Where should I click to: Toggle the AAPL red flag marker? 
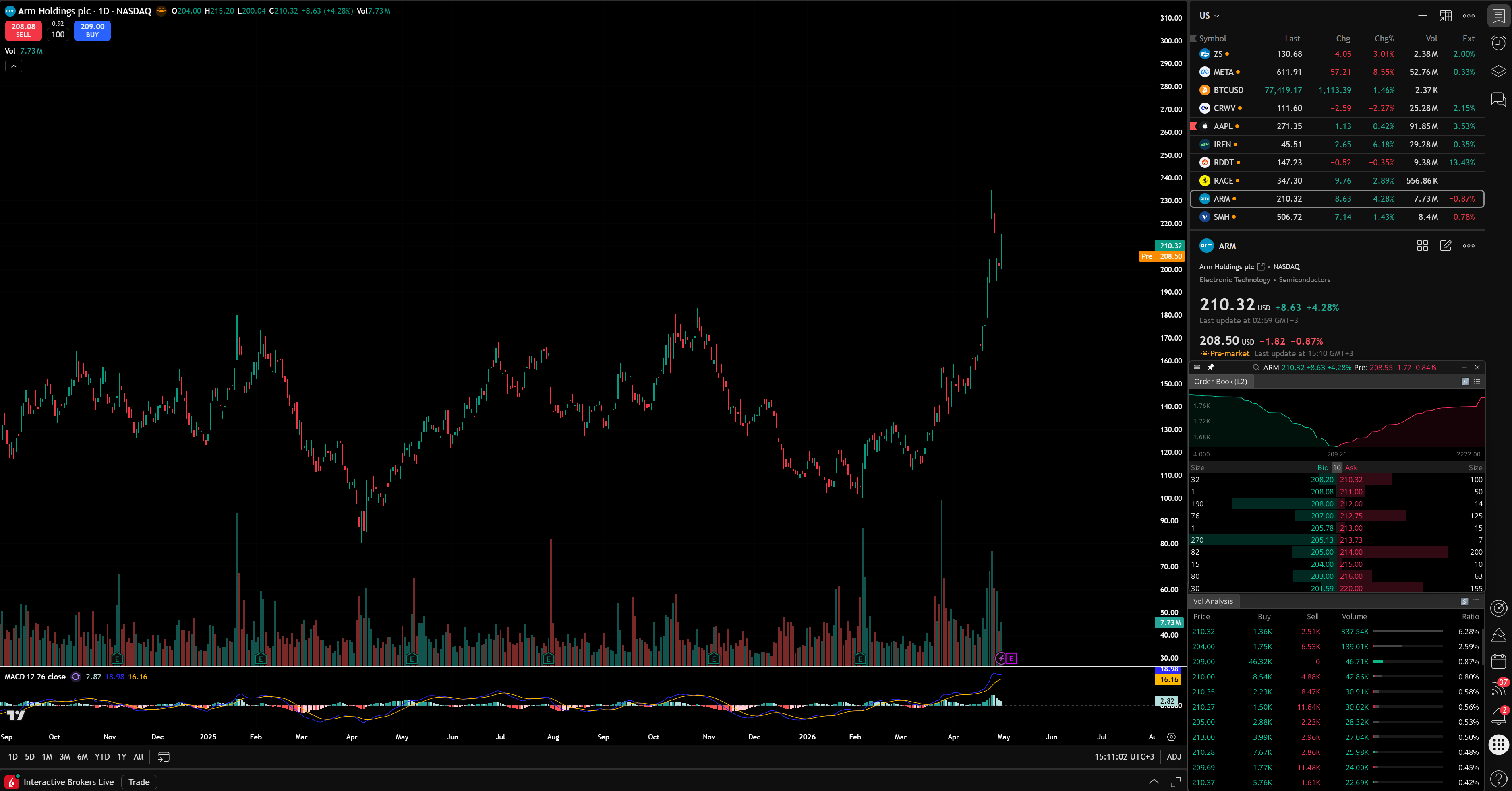click(1193, 126)
